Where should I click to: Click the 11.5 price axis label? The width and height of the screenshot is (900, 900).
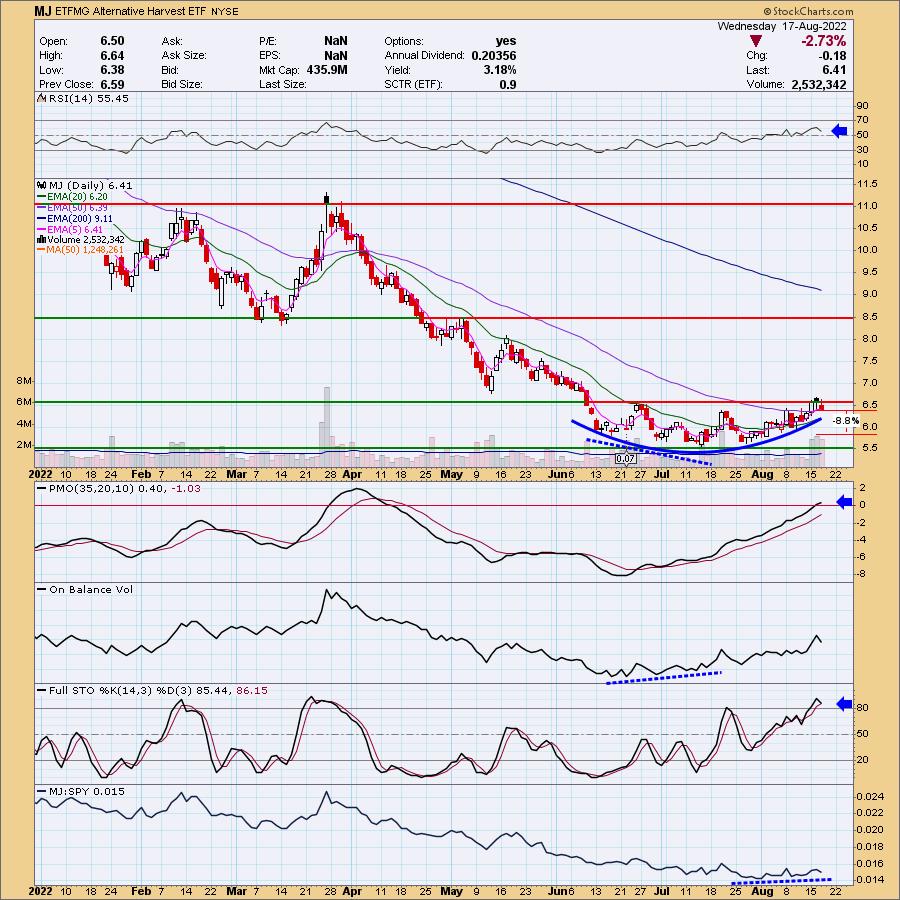tap(867, 184)
